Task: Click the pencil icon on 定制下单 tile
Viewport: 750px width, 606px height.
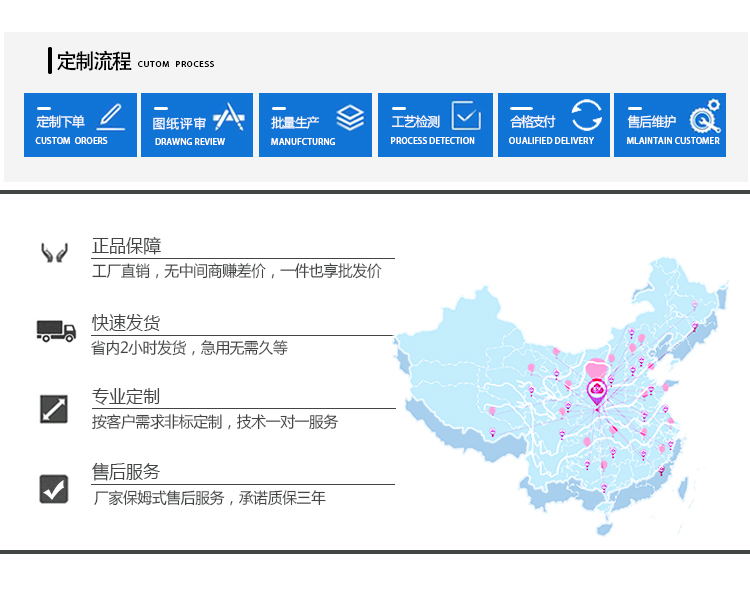Action: pyautogui.click(x=110, y=116)
